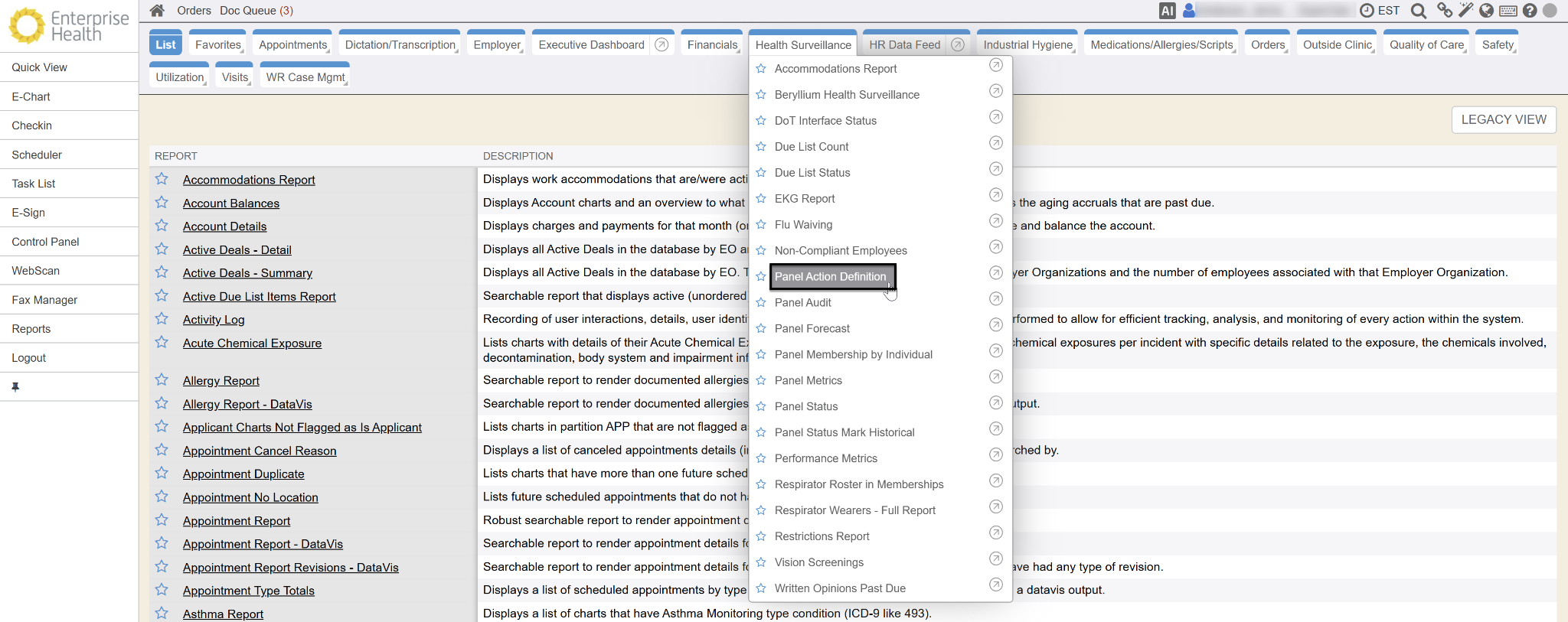This screenshot has width=1568, height=622.
Task: Open the Industrial Hygiene dropdown menu
Action: click(x=1027, y=45)
